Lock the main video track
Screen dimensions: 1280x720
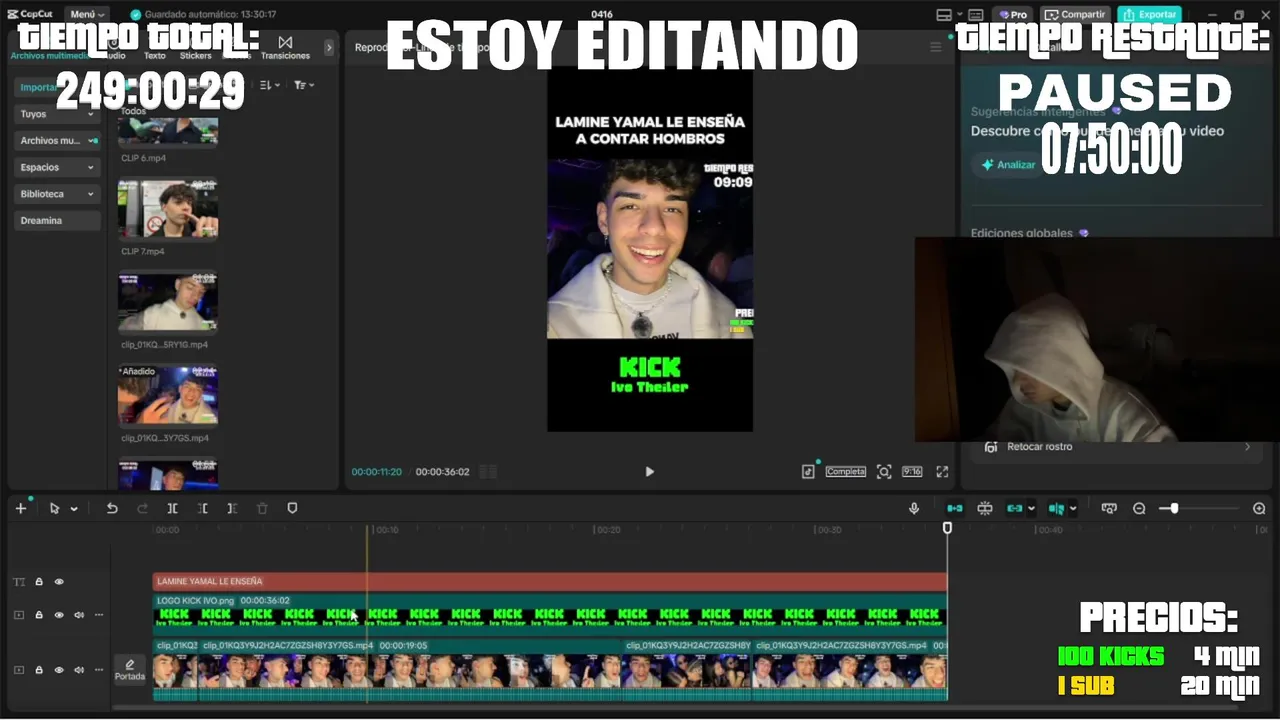39,670
